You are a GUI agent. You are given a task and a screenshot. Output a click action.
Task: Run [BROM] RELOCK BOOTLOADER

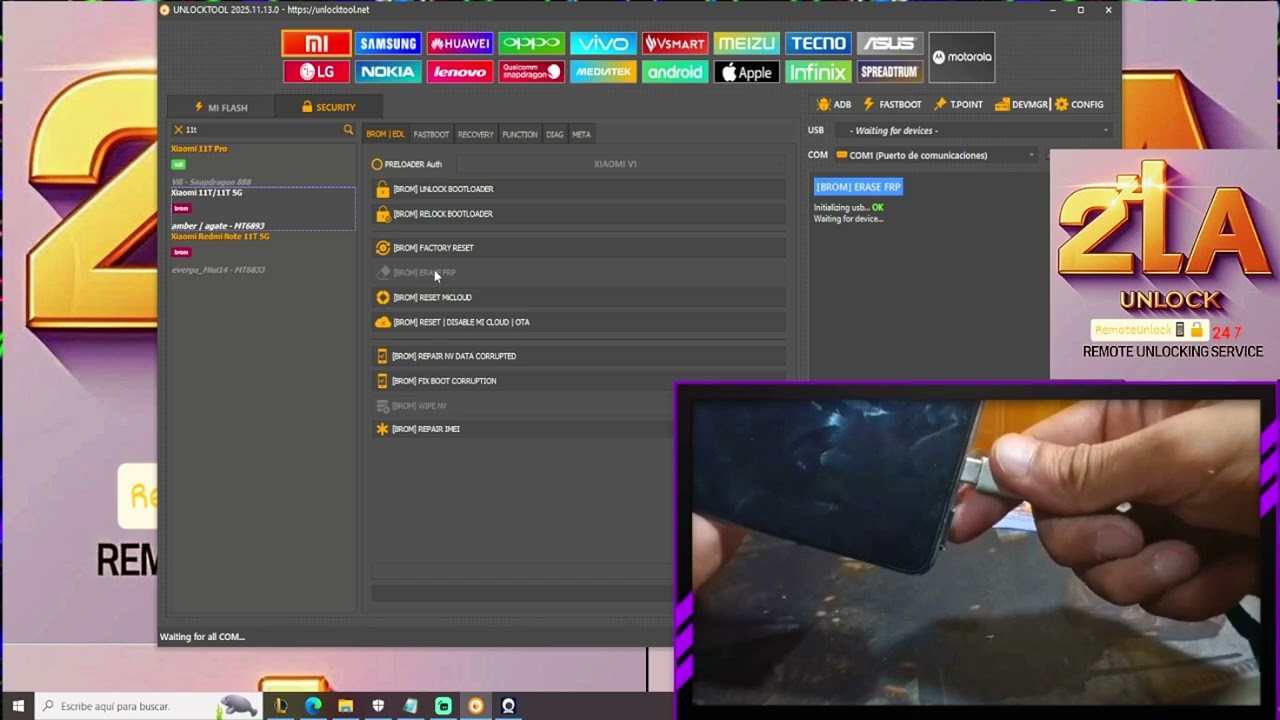coord(579,214)
